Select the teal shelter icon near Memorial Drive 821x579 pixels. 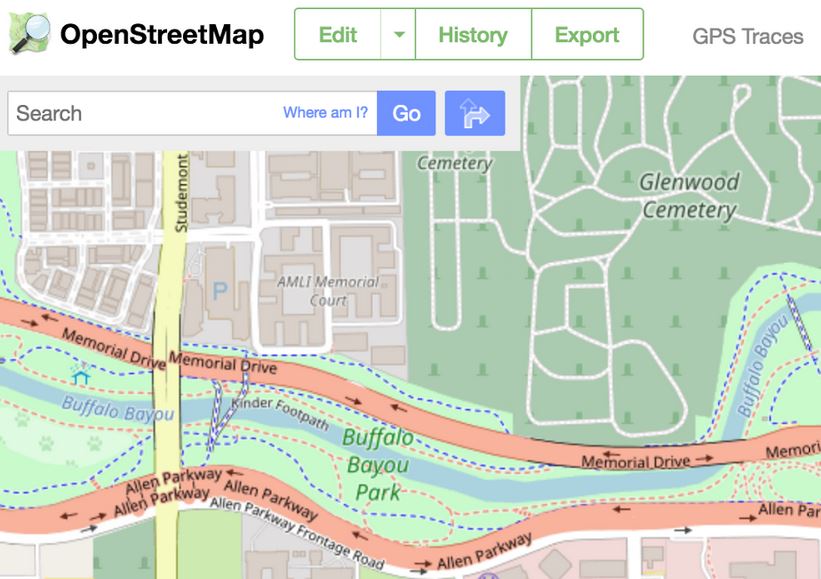pos(81,374)
